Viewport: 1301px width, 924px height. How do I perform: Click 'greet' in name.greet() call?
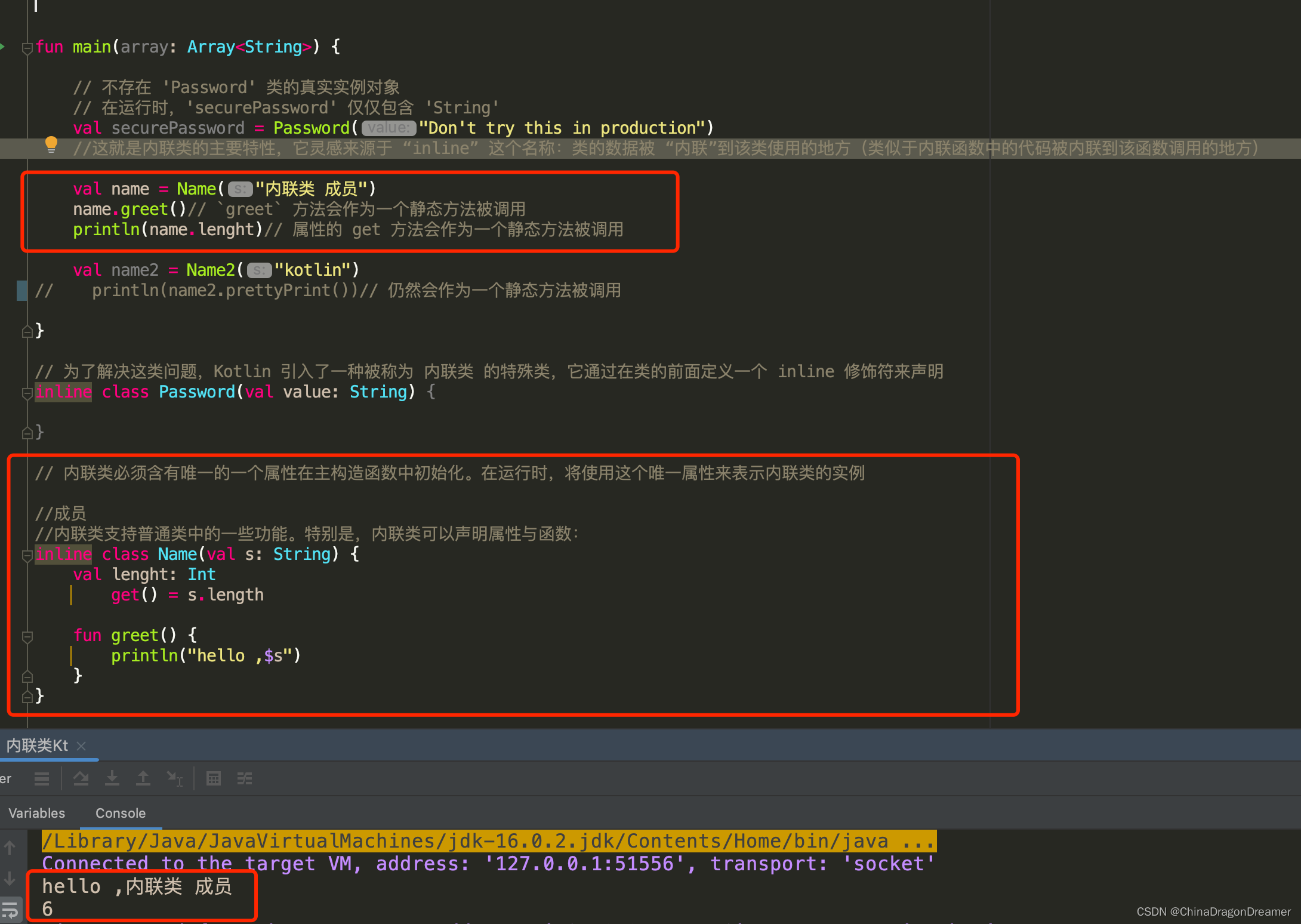click(144, 209)
